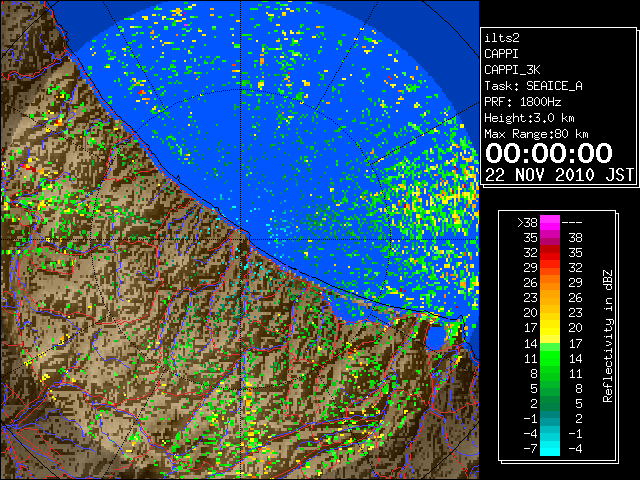Pick the red 32–35 dBZ legend band
This screenshot has height=480, width=640.
click(x=550, y=253)
